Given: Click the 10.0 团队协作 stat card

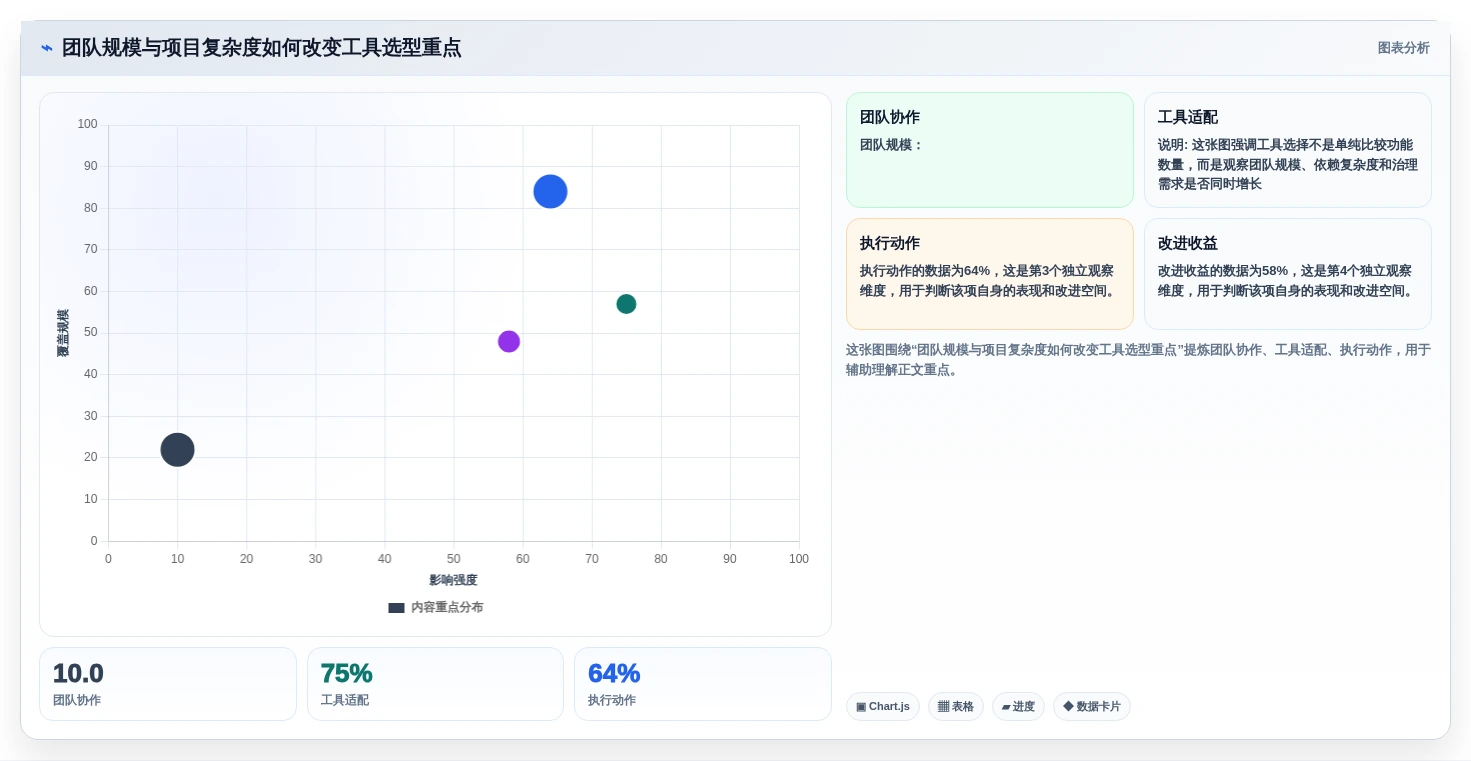Looking at the screenshot, I should click(168, 684).
